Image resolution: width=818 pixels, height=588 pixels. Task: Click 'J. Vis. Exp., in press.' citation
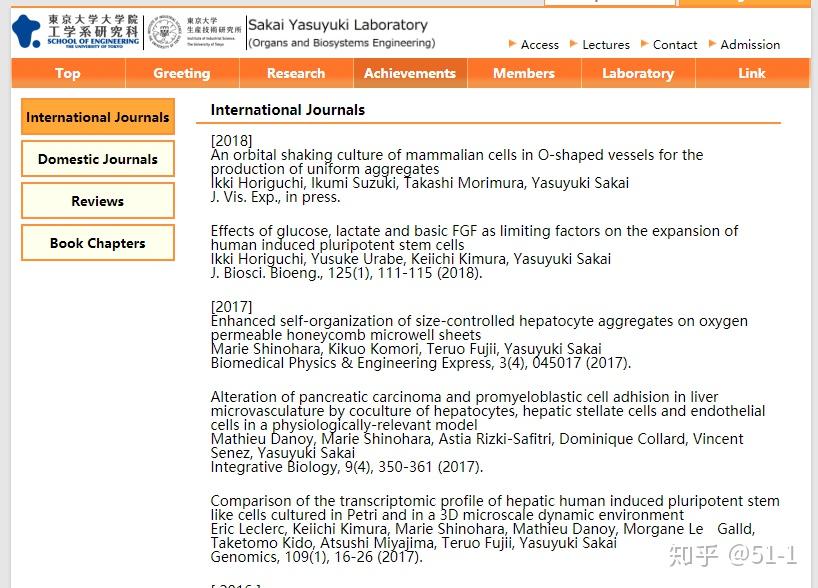point(275,197)
